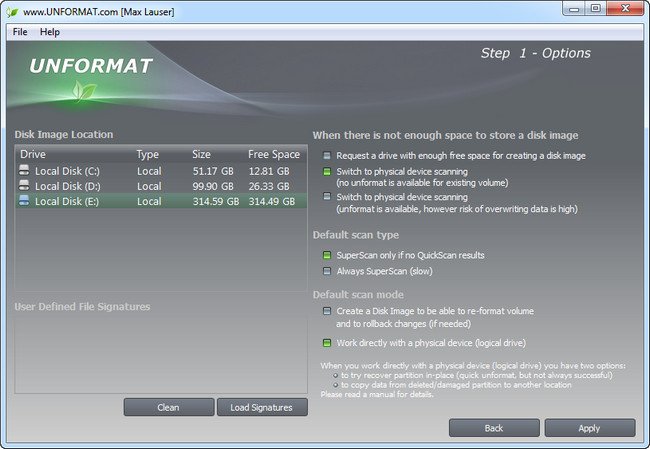This screenshot has width=650, height=449.
Task: Sort by the Type column header
Action: (x=148, y=154)
